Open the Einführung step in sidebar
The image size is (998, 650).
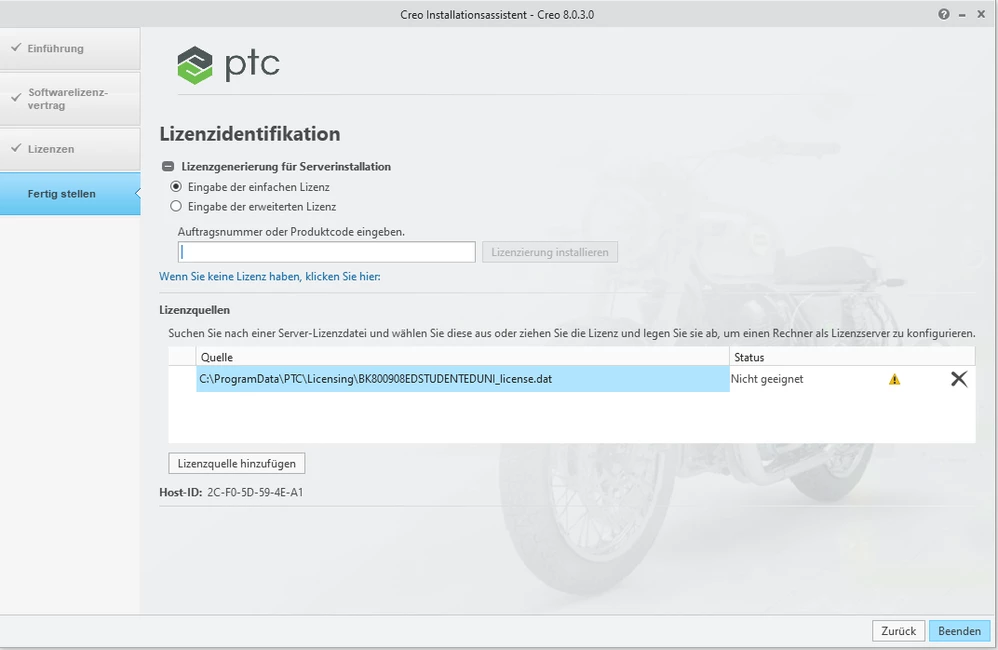[x=63, y=48]
